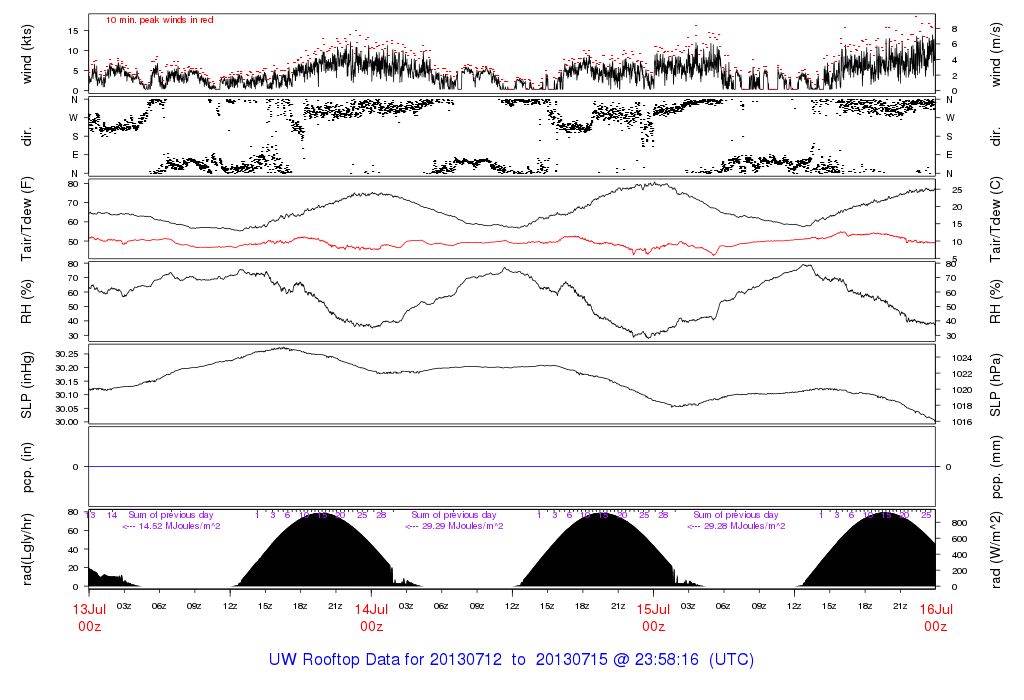Screen dimensions: 1024x700
Task: Select the 'Tair/Tdew (F)' axis label
Action: tap(27, 217)
